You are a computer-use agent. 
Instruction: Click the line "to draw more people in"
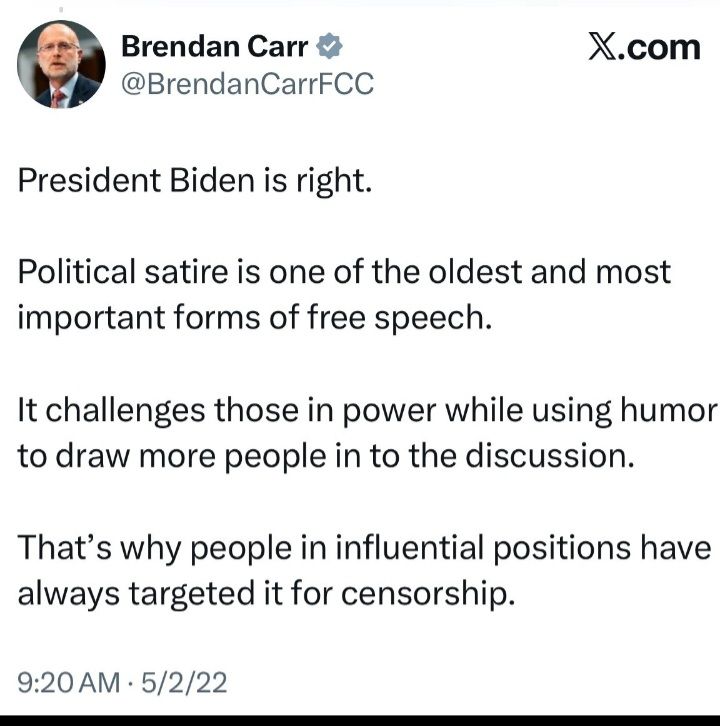point(326,457)
